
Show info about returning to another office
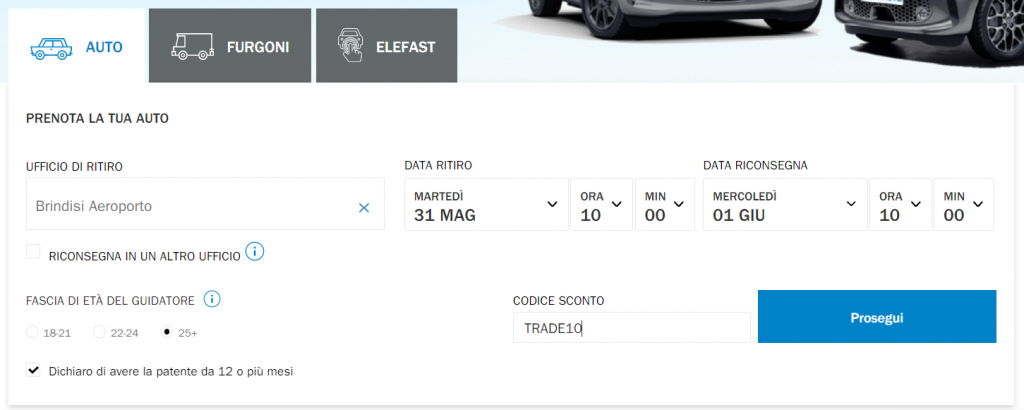pyautogui.click(x=255, y=251)
